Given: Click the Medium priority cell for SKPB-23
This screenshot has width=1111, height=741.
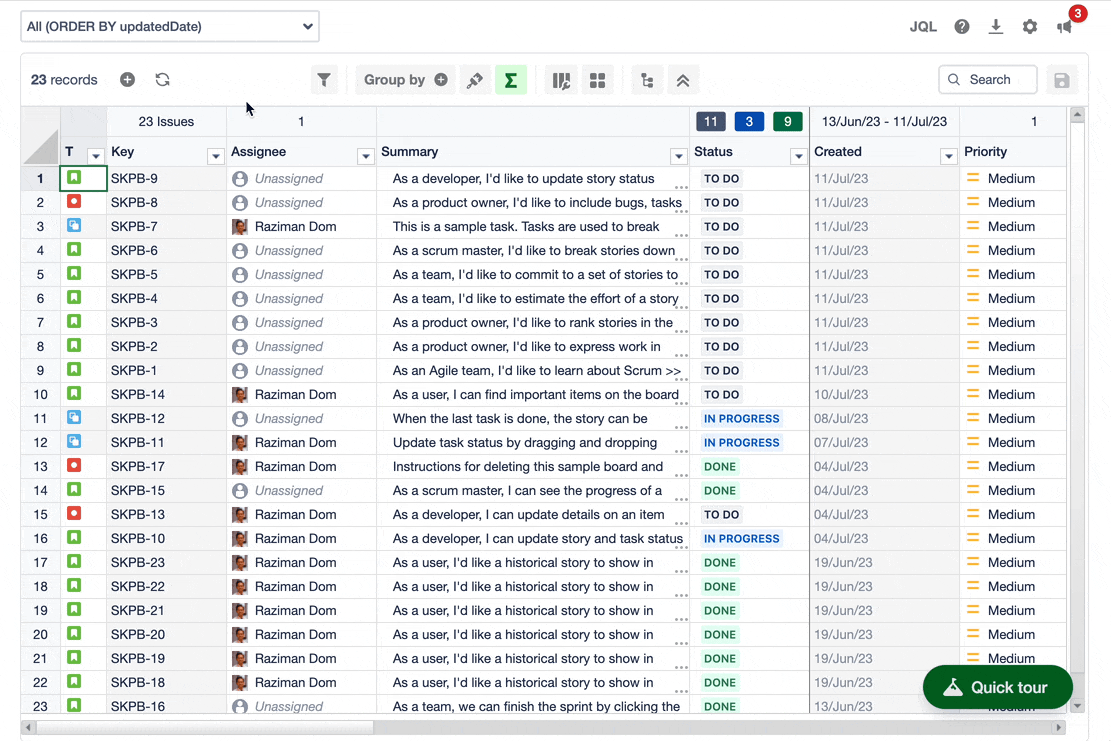Looking at the screenshot, I should (1011, 562).
